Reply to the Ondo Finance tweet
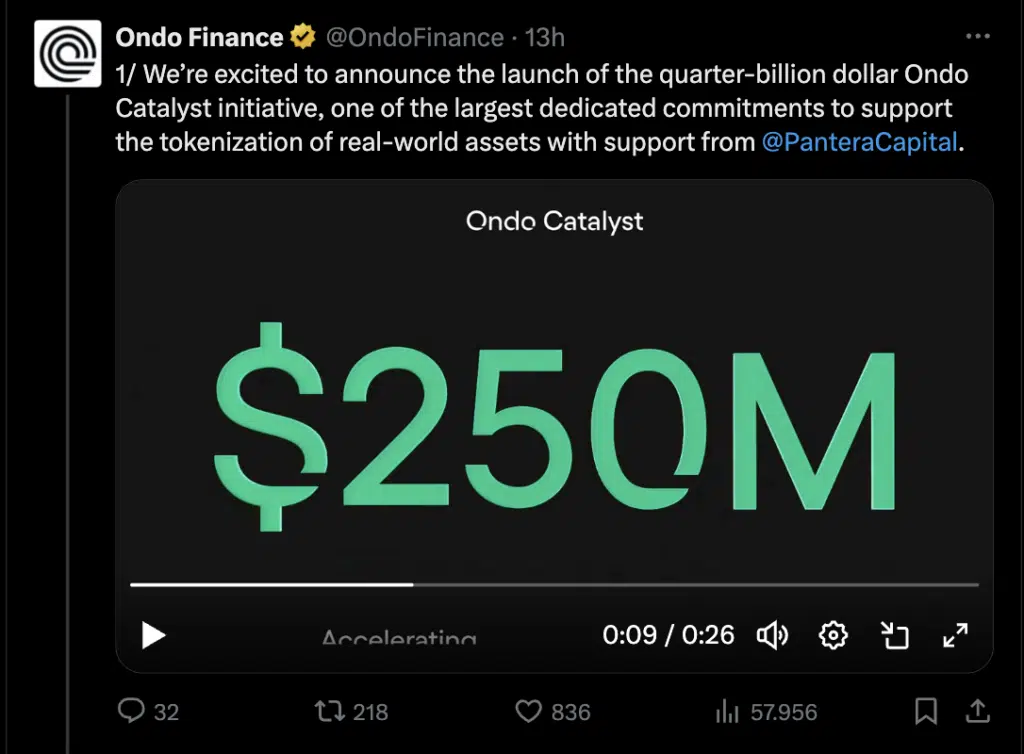This screenshot has width=1024, height=754. point(133,711)
